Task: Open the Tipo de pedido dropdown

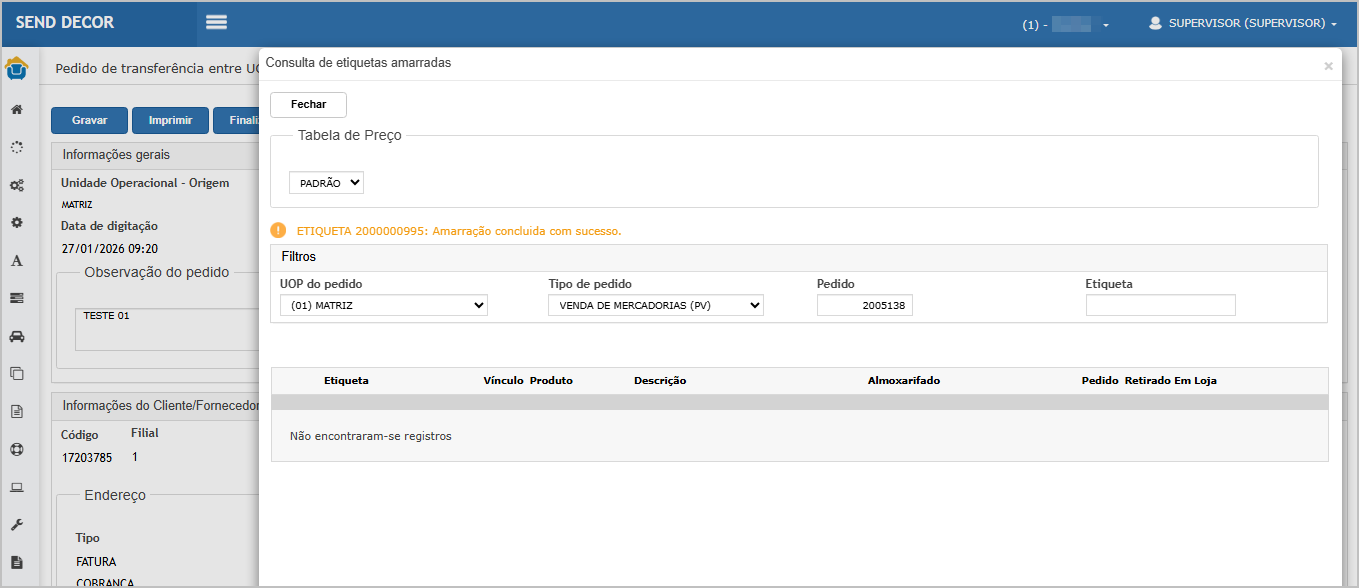Action: [x=655, y=306]
